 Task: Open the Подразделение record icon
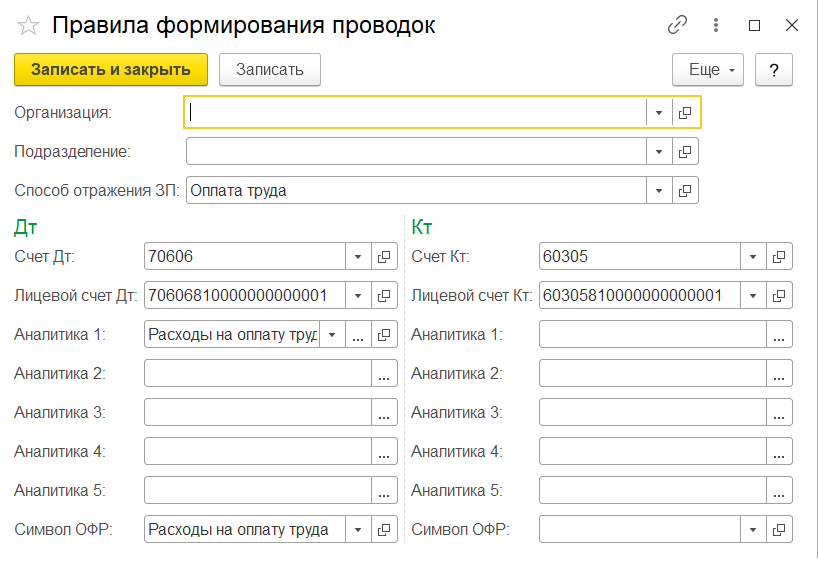[685, 152]
